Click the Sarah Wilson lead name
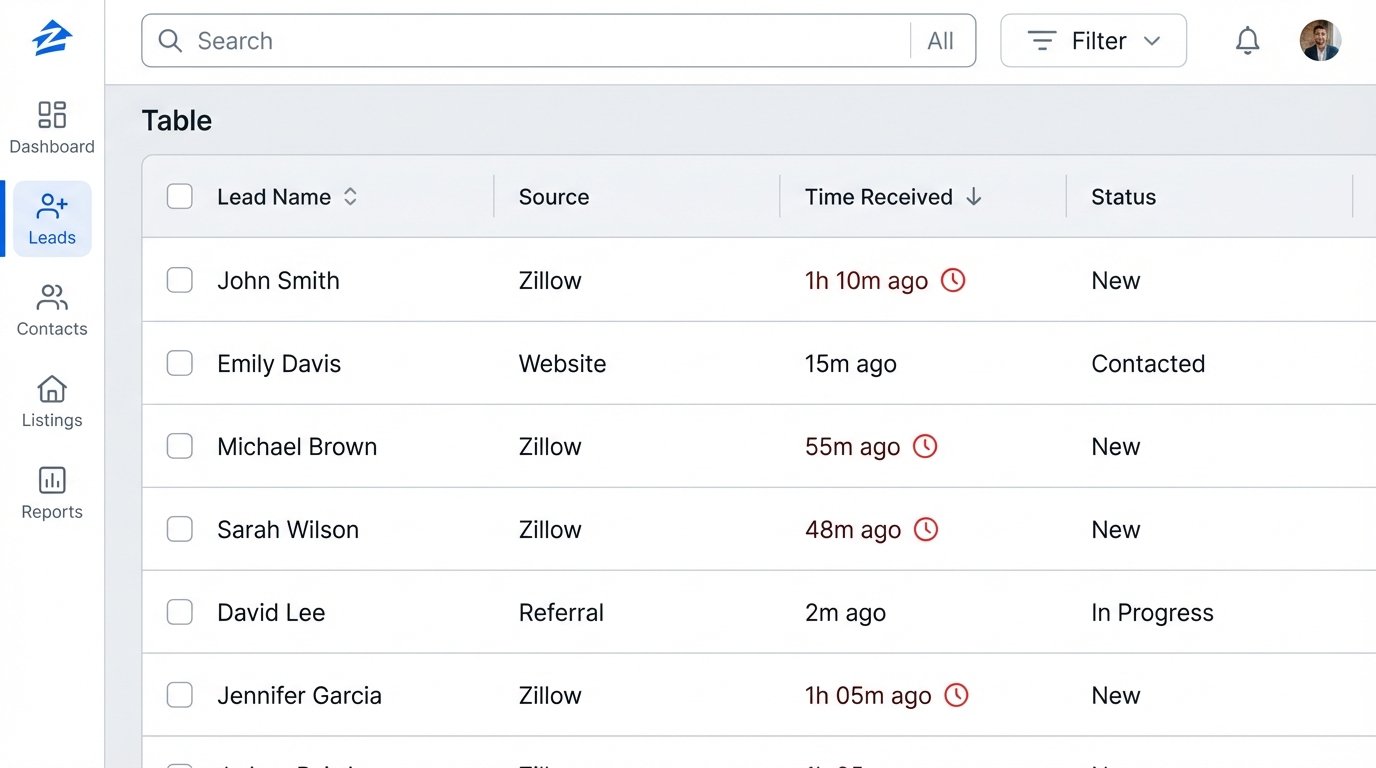This screenshot has height=768, width=1376. click(x=287, y=529)
